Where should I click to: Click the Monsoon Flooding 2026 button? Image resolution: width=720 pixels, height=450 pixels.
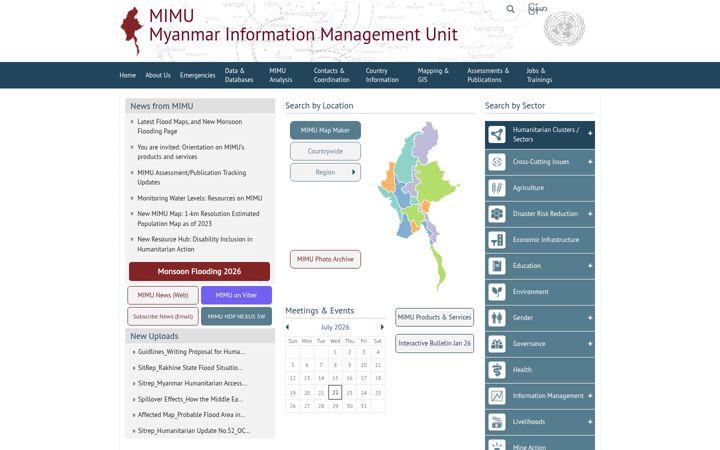(199, 271)
